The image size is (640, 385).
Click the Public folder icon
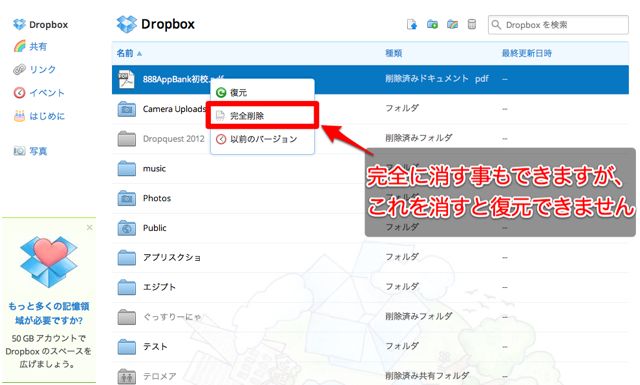tap(127, 228)
